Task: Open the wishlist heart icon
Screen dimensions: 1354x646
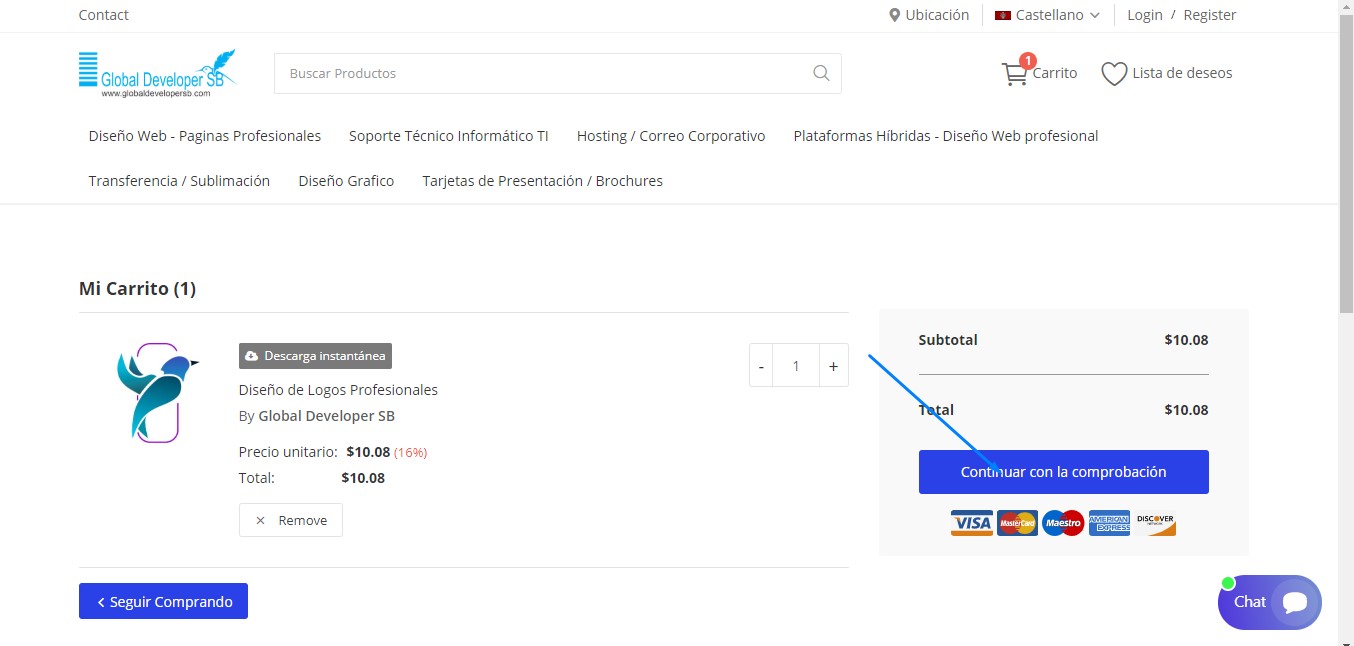Action: 1114,74
